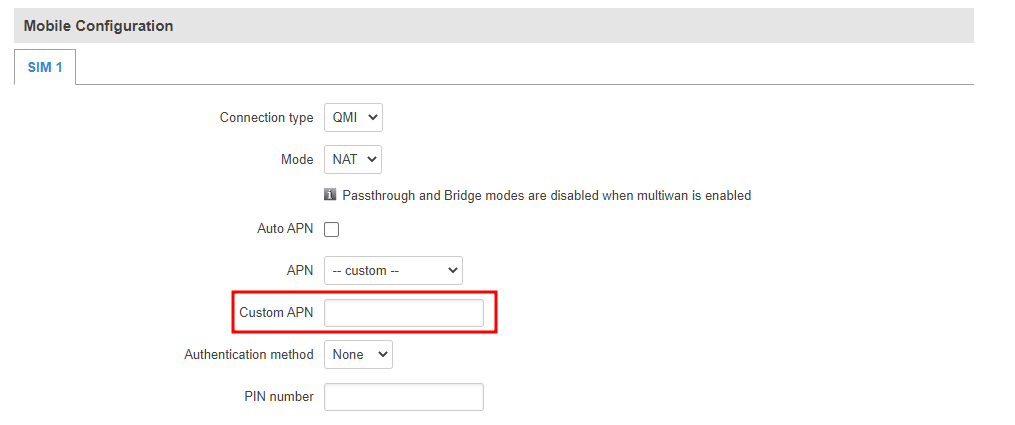The width and height of the screenshot is (1015, 425).
Task: Toggle the Auto APN checkbox
Action: coord(332,229)
